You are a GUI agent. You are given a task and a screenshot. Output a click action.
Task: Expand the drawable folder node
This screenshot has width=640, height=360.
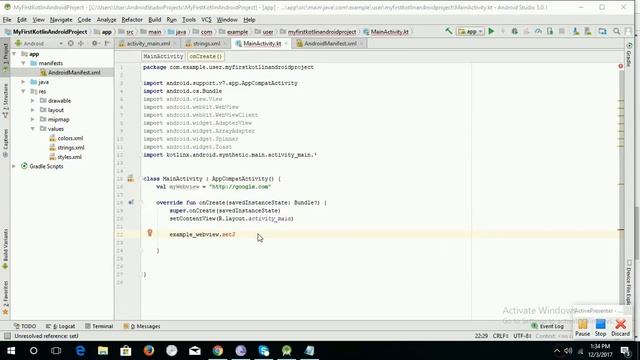[x=33, y=100]
